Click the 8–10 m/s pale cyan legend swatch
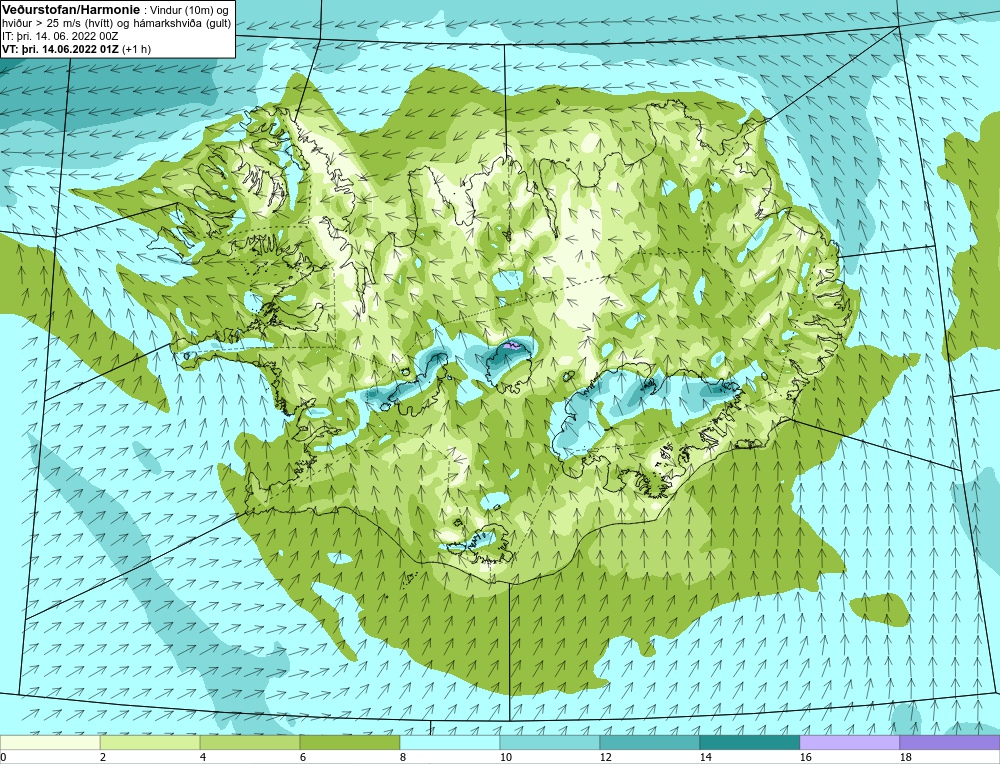 click(450, 742)
